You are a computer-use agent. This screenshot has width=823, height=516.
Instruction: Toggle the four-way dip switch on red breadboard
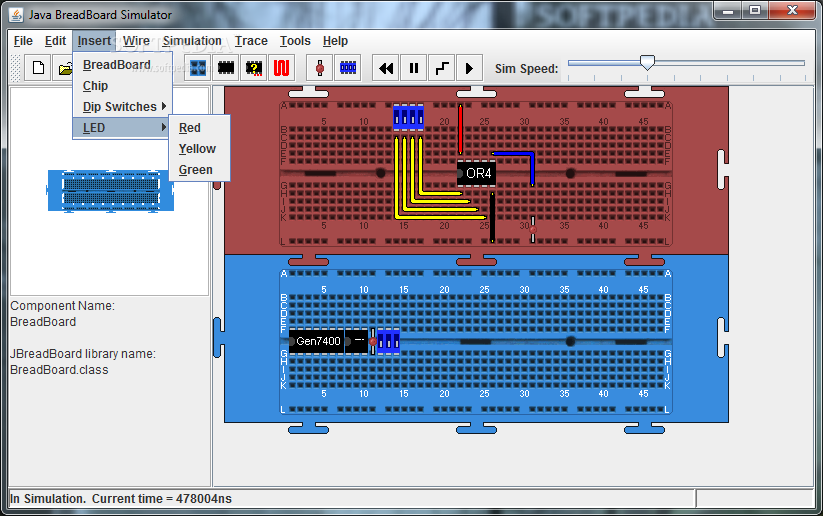tap(408, 118)
